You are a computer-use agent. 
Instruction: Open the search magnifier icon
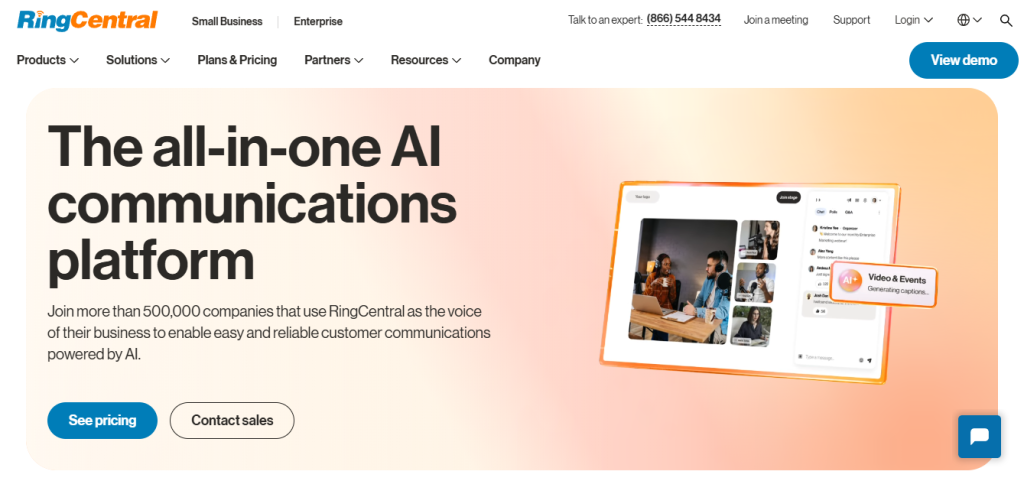1006,20
